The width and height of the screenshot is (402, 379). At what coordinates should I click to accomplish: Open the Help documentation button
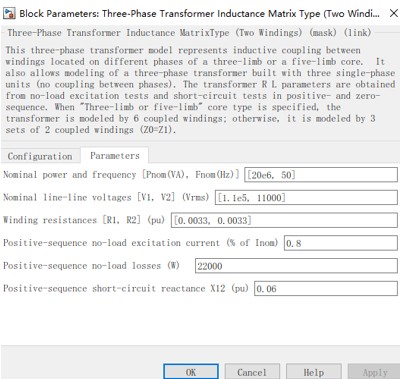314,372
